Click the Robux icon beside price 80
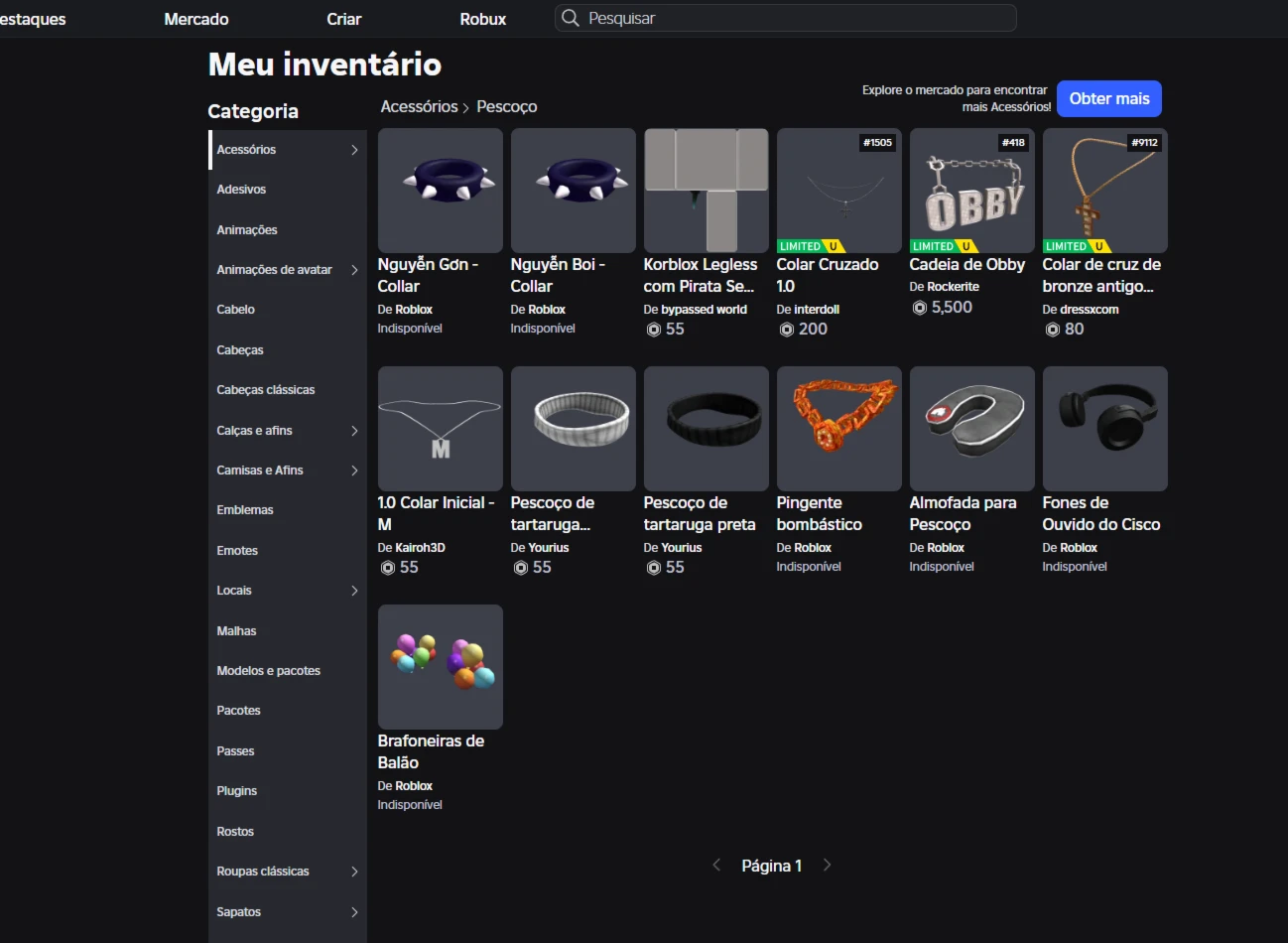 click(x=1053, y=330)
